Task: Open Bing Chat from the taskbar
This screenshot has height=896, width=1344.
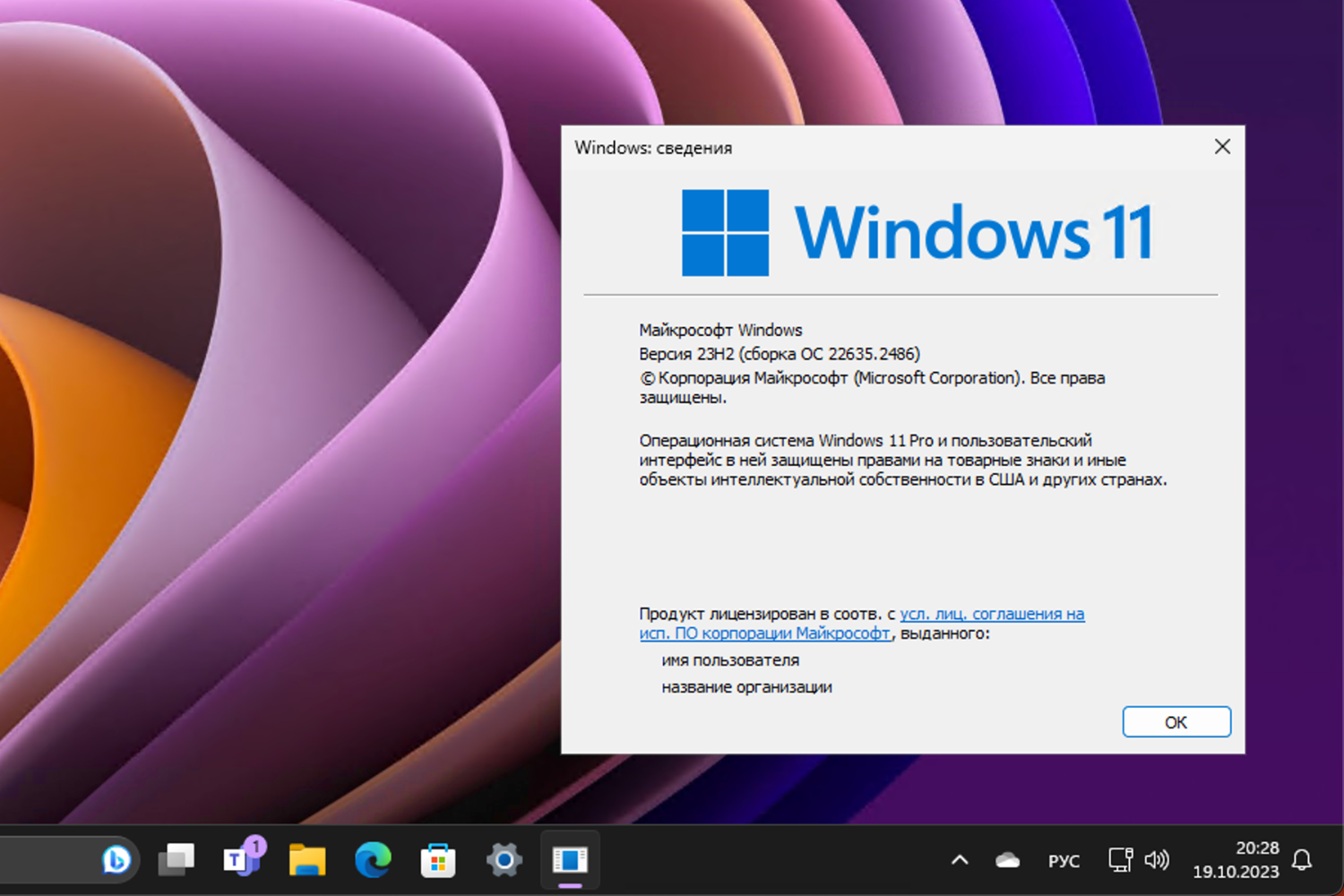Action: coord(117,859)
